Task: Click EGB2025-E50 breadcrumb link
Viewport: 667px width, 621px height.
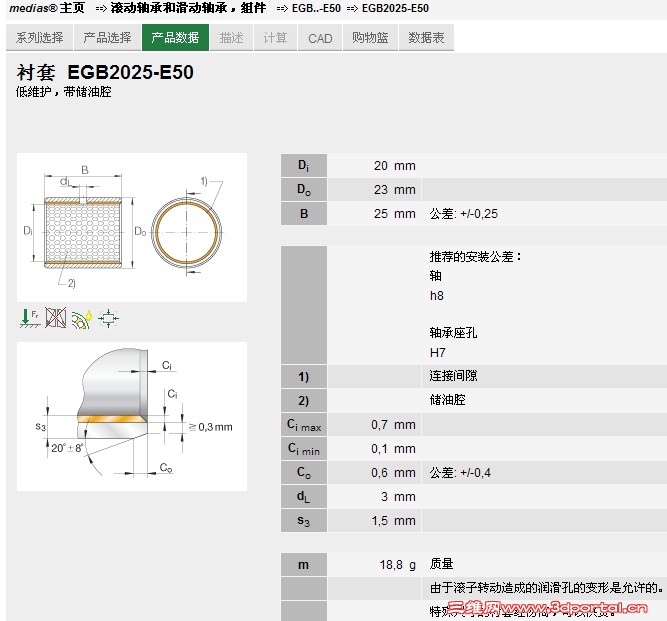Action: click(395, 8)
